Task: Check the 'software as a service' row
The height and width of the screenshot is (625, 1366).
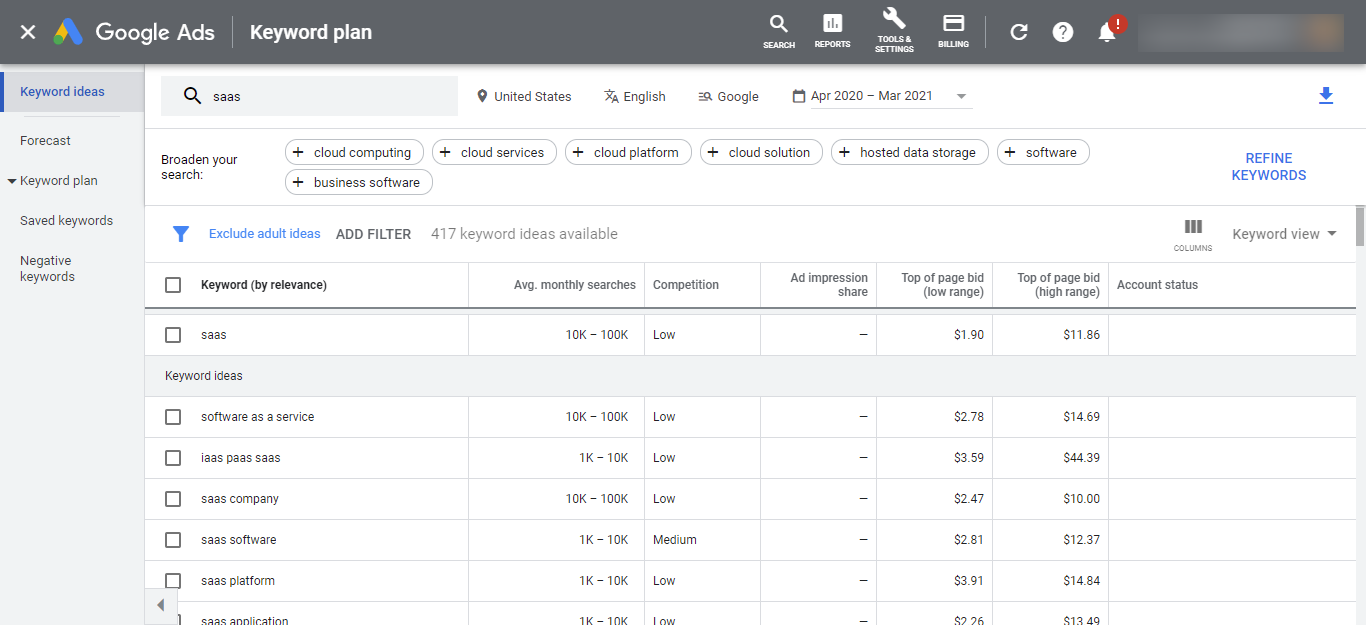Action: tap(173, 417)
